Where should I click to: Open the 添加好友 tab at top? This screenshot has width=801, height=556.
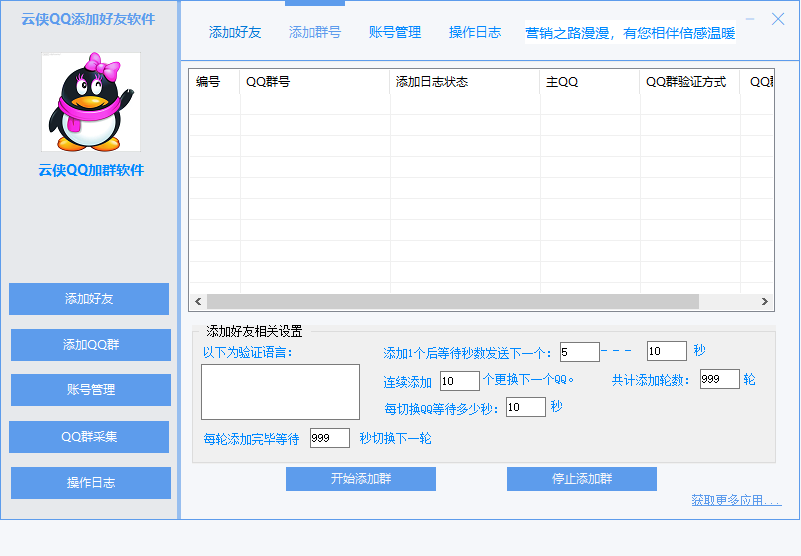click(x=235, y=32)
